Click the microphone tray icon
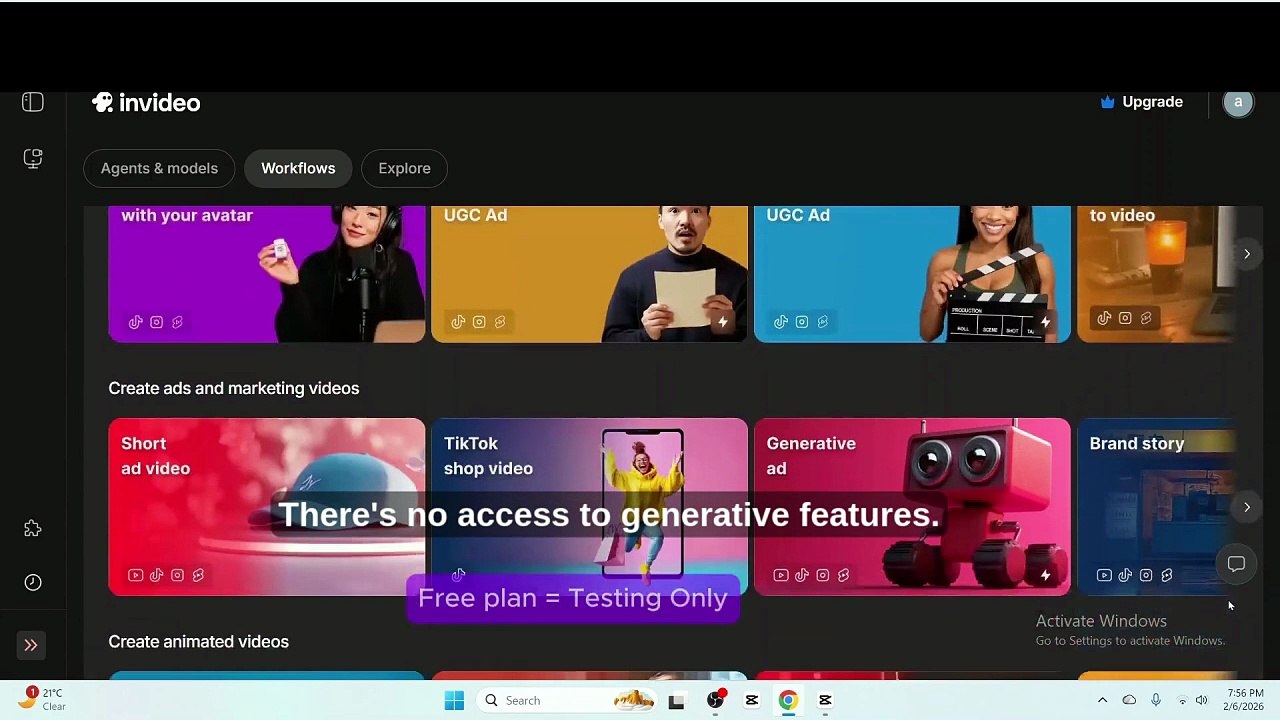Screen dimensions: 1280x720 click(x=1155, y=700)
